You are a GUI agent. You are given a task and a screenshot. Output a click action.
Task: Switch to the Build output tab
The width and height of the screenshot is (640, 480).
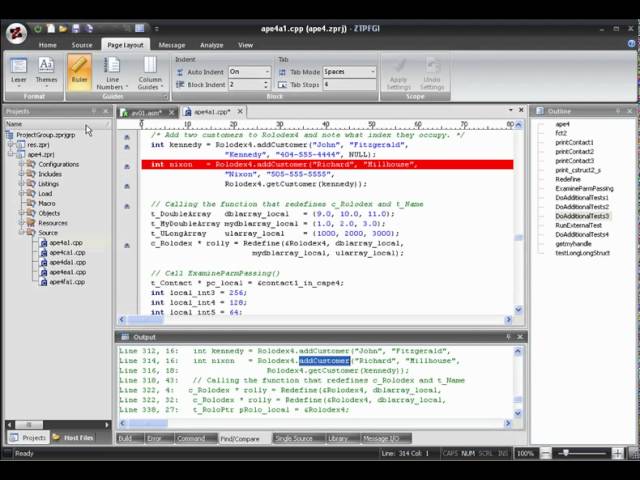pyautogui.click(x=129, y=438)
